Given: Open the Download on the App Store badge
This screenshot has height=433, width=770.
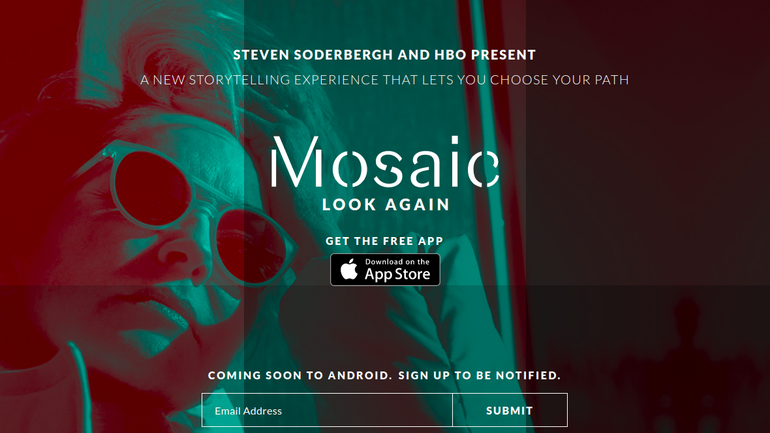Looking at the screenshot, I should pos(385,270).
